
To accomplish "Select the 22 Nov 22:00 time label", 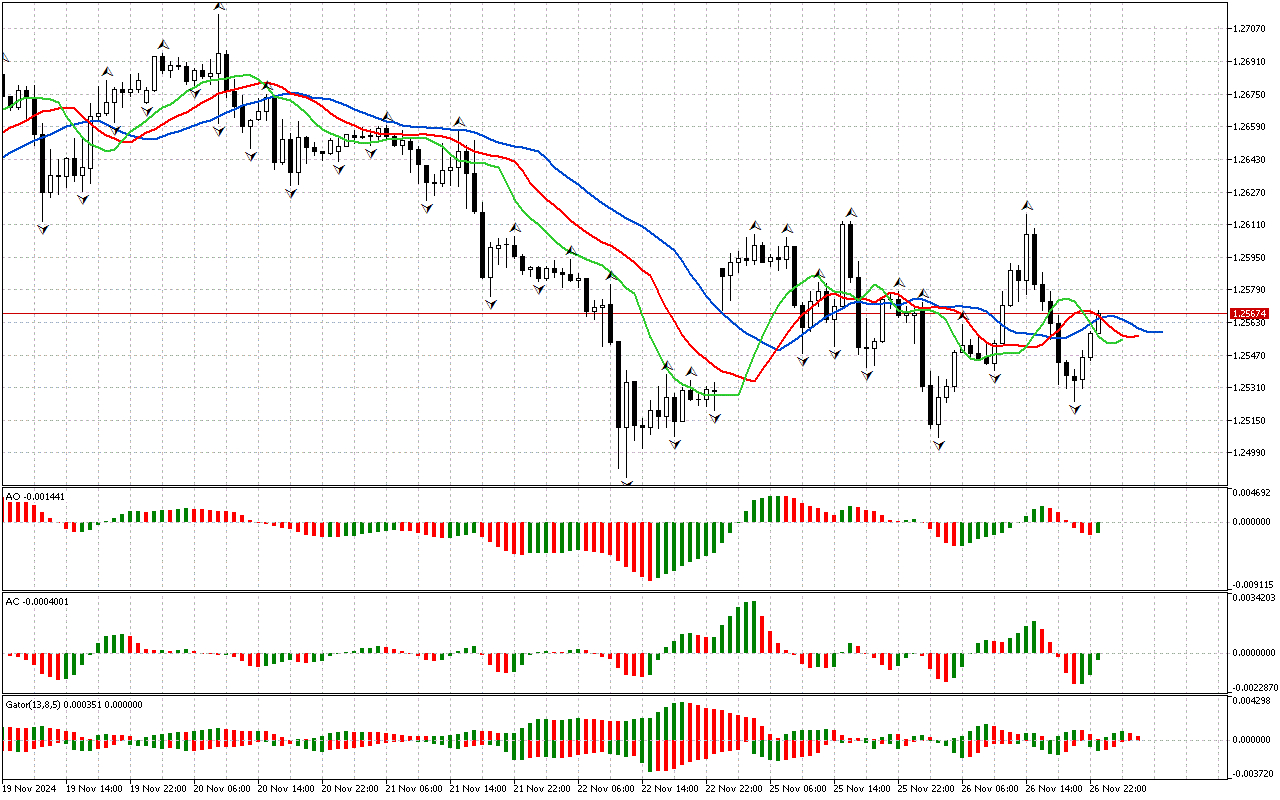I will 734,789.
